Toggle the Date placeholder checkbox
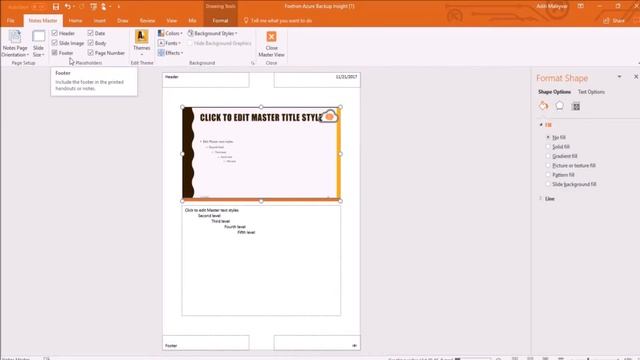Image resolution: width=640 pixels, height=360 pixels. (x=91, y=33)
